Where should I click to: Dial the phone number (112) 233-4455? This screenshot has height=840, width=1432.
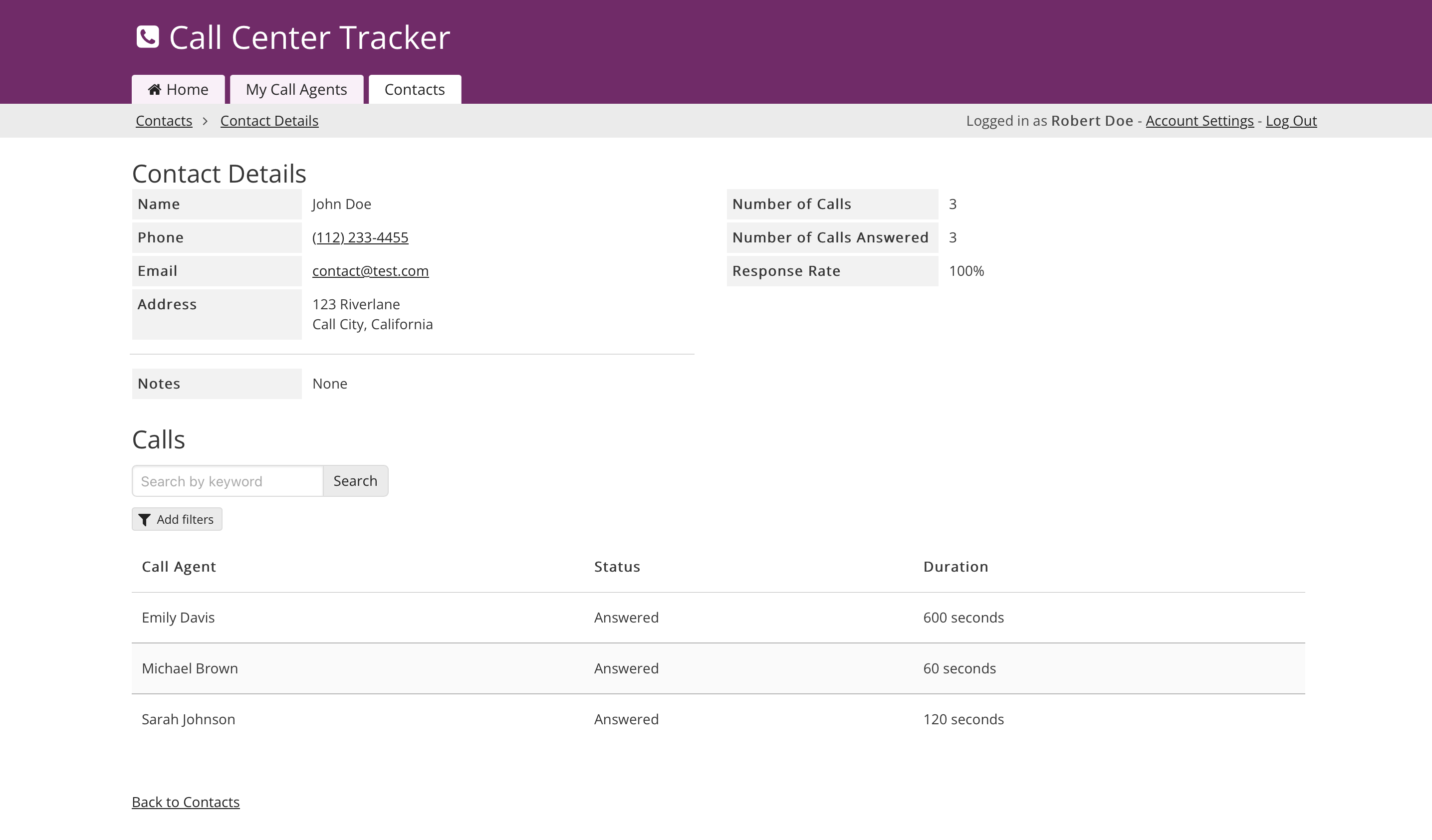click(x=360, y=237)
